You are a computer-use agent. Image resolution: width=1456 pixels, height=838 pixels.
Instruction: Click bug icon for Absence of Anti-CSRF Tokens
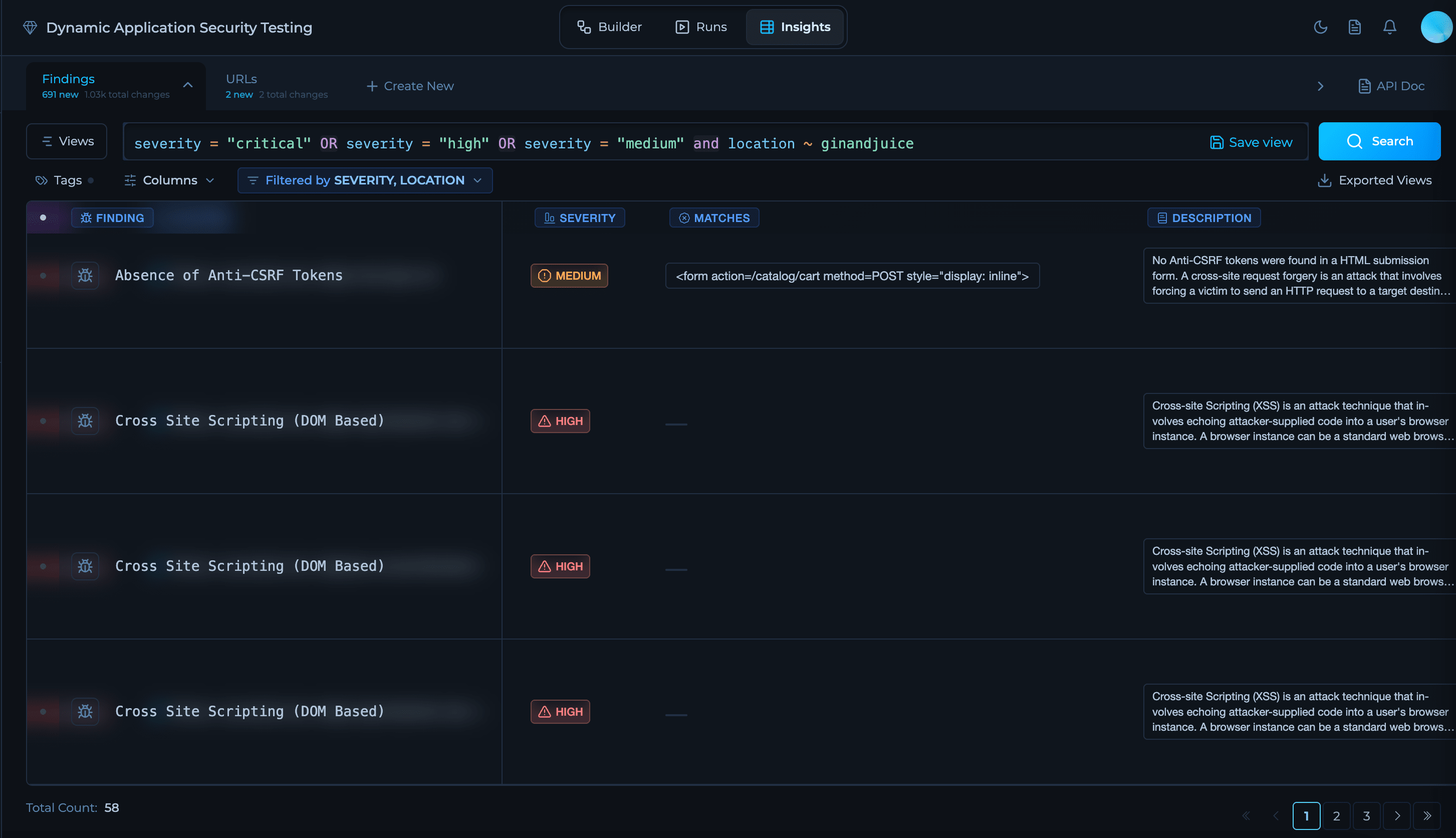85,276
